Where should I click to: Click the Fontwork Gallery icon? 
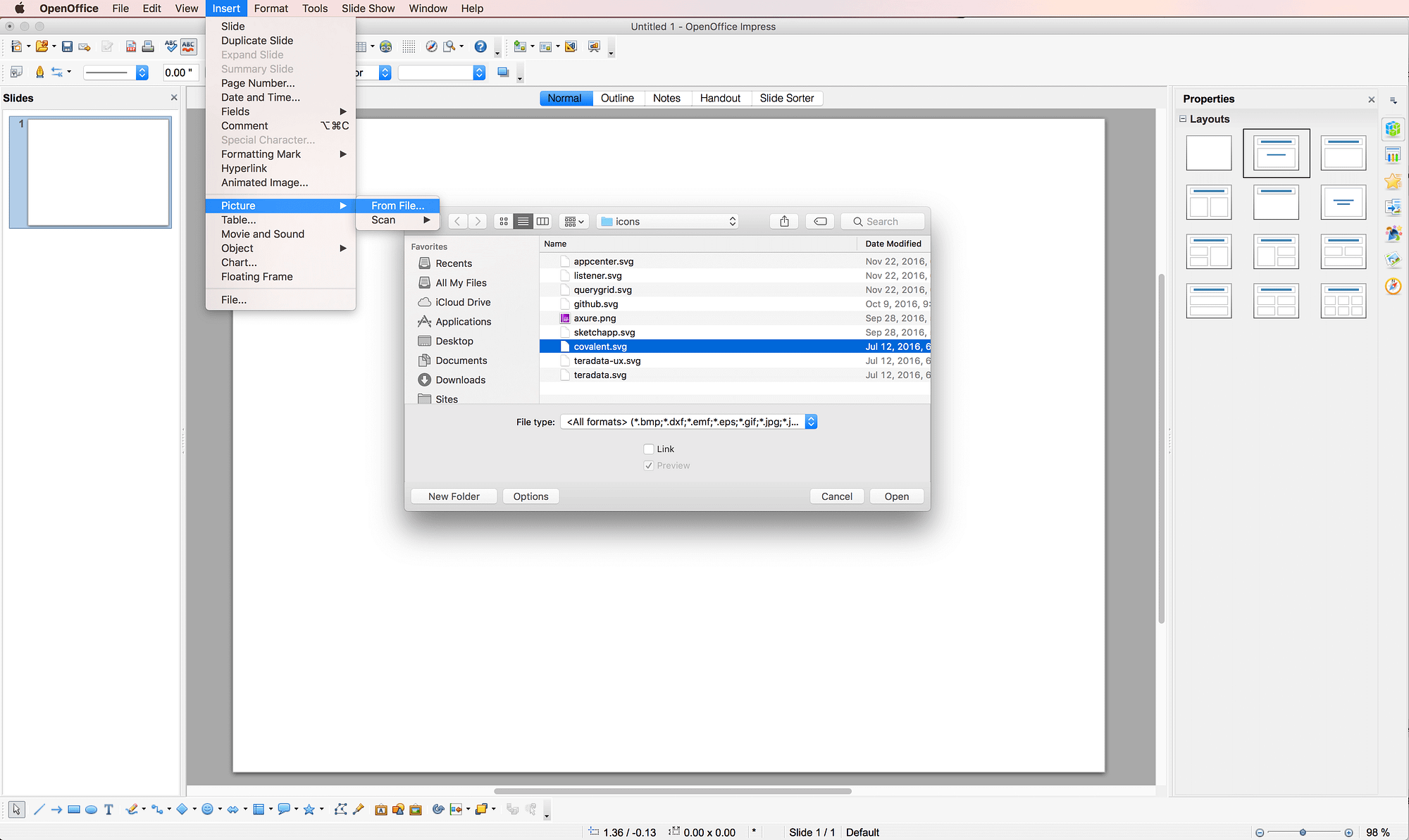click(380, 810)
